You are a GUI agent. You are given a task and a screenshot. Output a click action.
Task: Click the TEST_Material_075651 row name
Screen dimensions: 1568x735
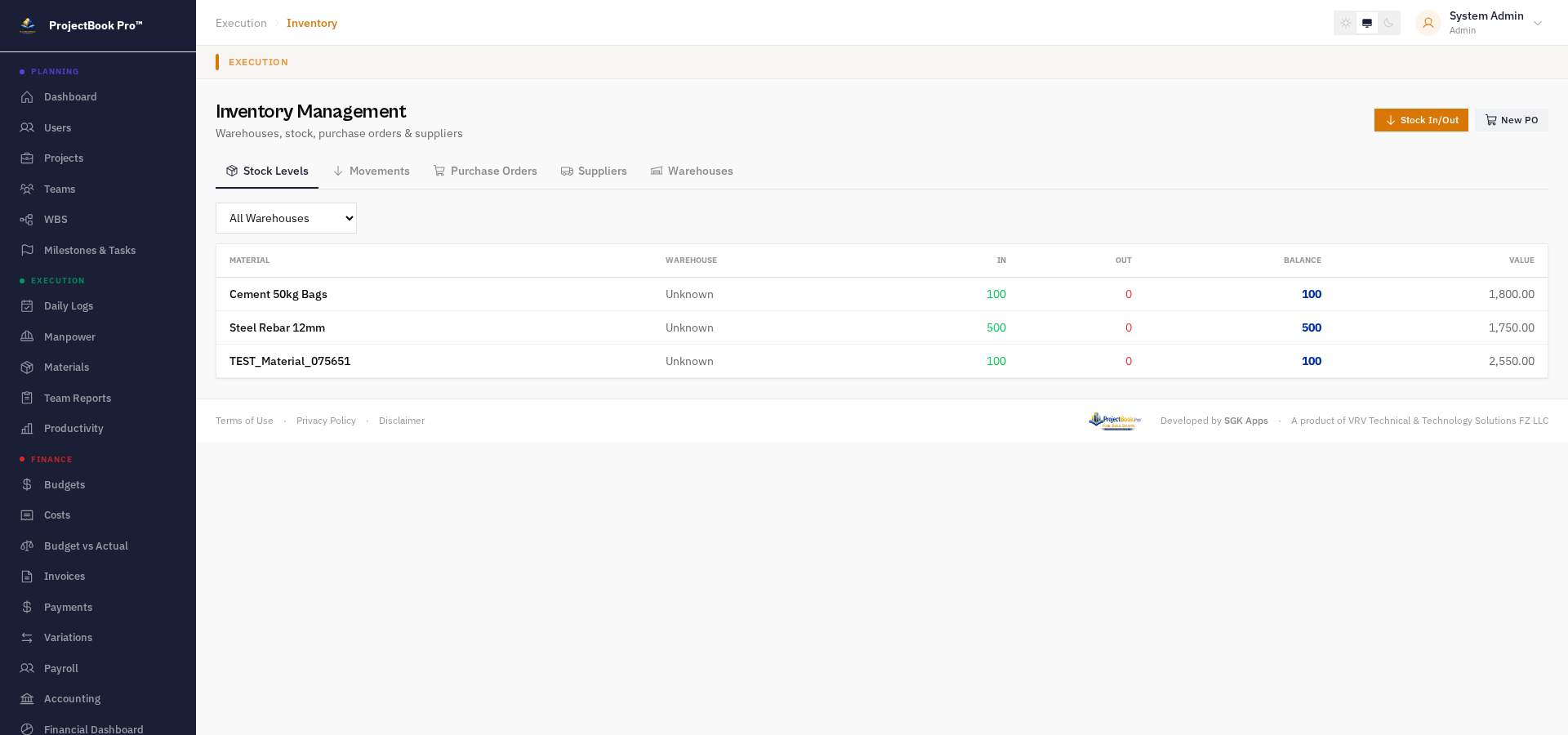tap(290, 362)
